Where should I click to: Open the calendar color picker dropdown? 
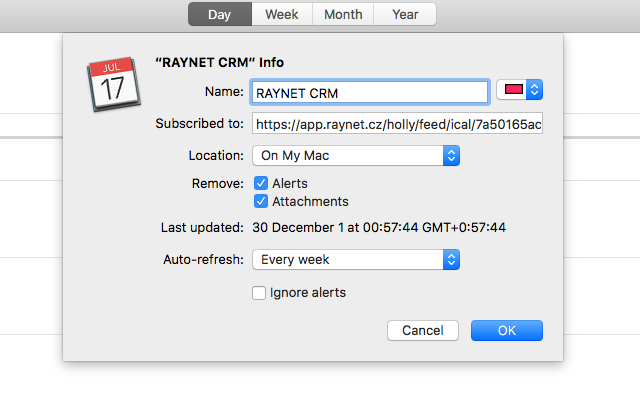point(520,89)
